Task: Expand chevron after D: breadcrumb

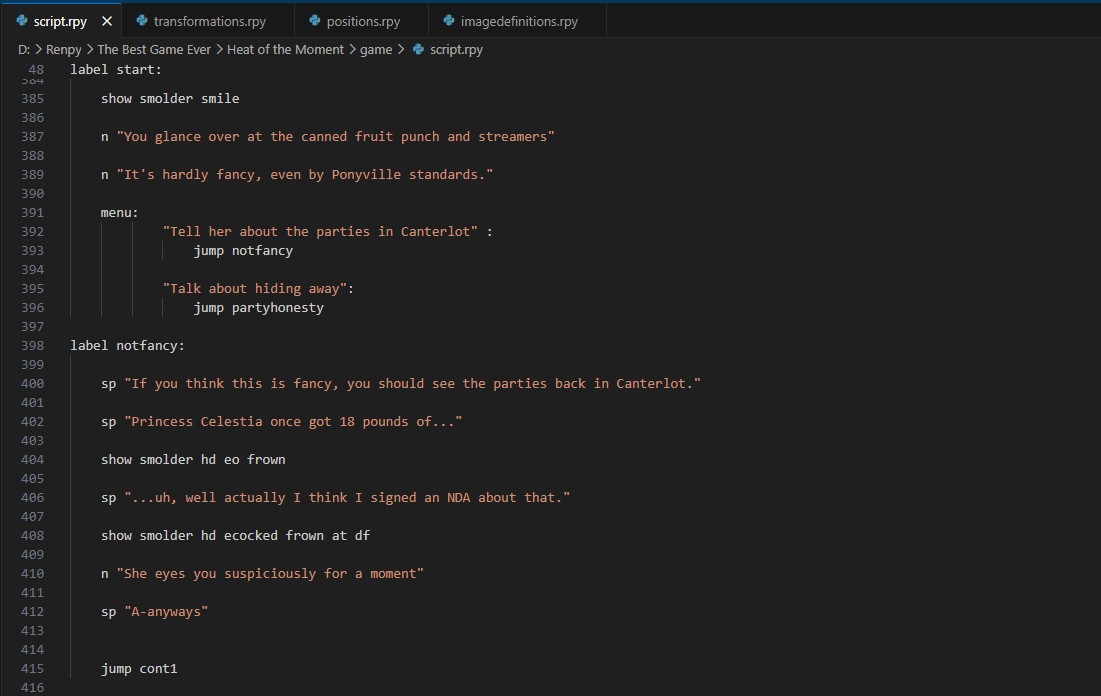Action: coord(39,49)
